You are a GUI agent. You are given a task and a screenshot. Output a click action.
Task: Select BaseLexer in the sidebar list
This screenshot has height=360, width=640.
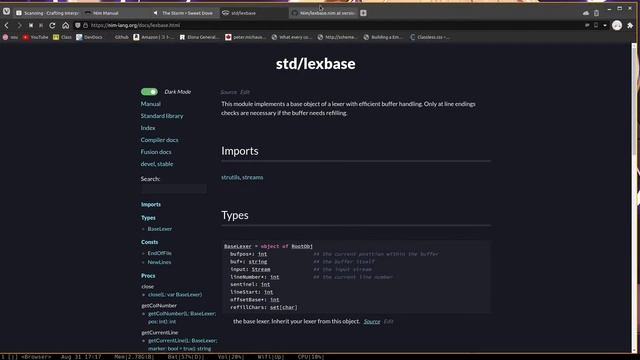pyautogui.click(x=160, y=229)
